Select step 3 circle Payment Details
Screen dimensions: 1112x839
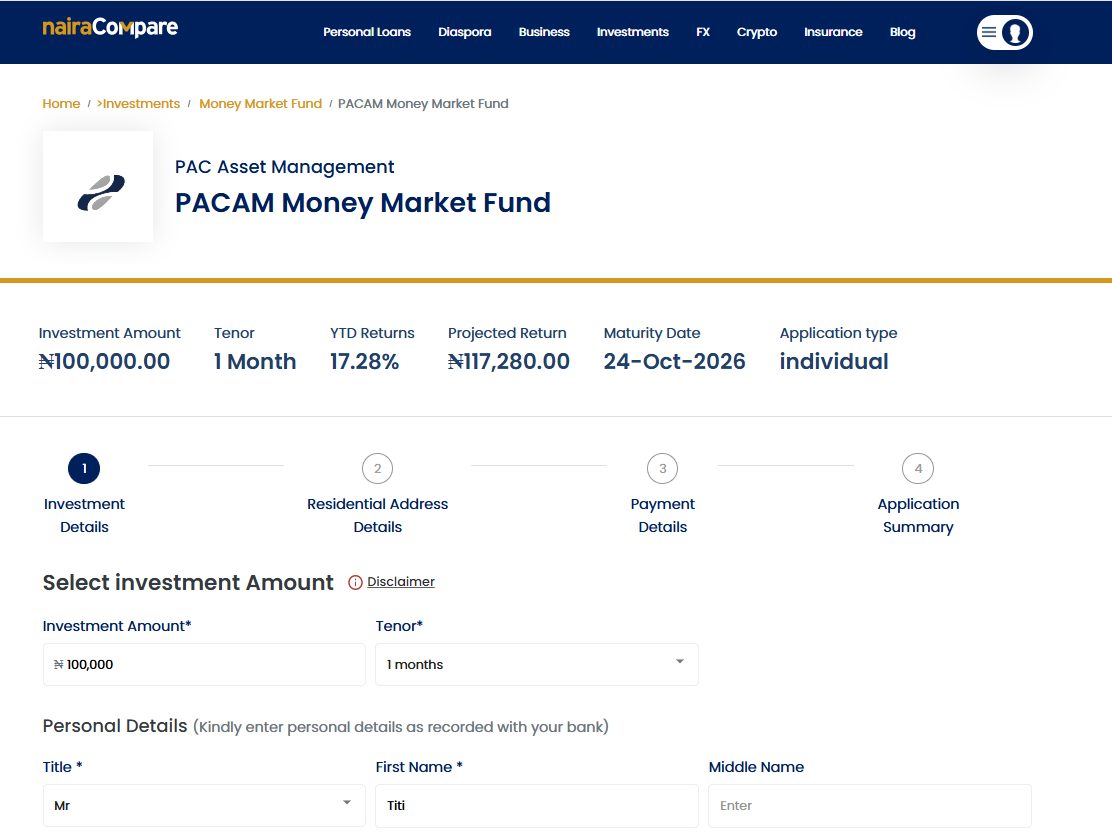pos(662,468)
